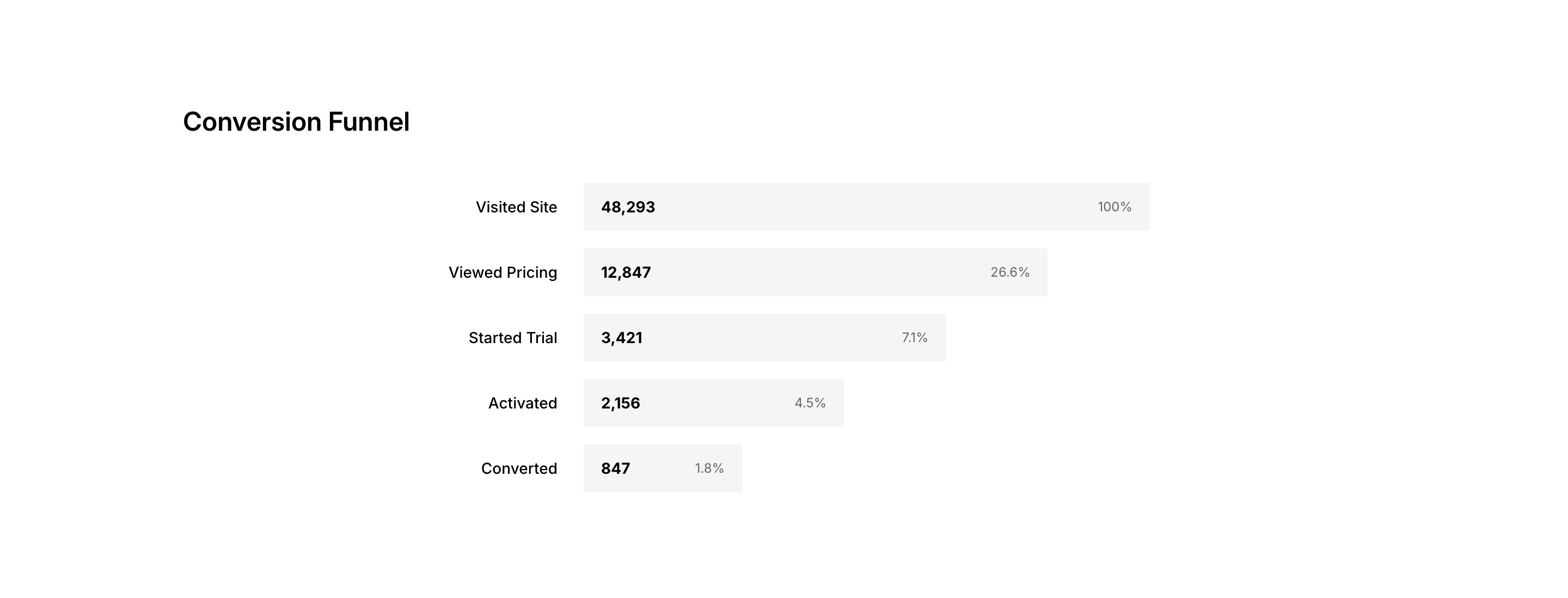The width and height of the screenshot is (1568, 598).
Task: Click the middle of the Activated bar
Action: [x=713, y=403]
